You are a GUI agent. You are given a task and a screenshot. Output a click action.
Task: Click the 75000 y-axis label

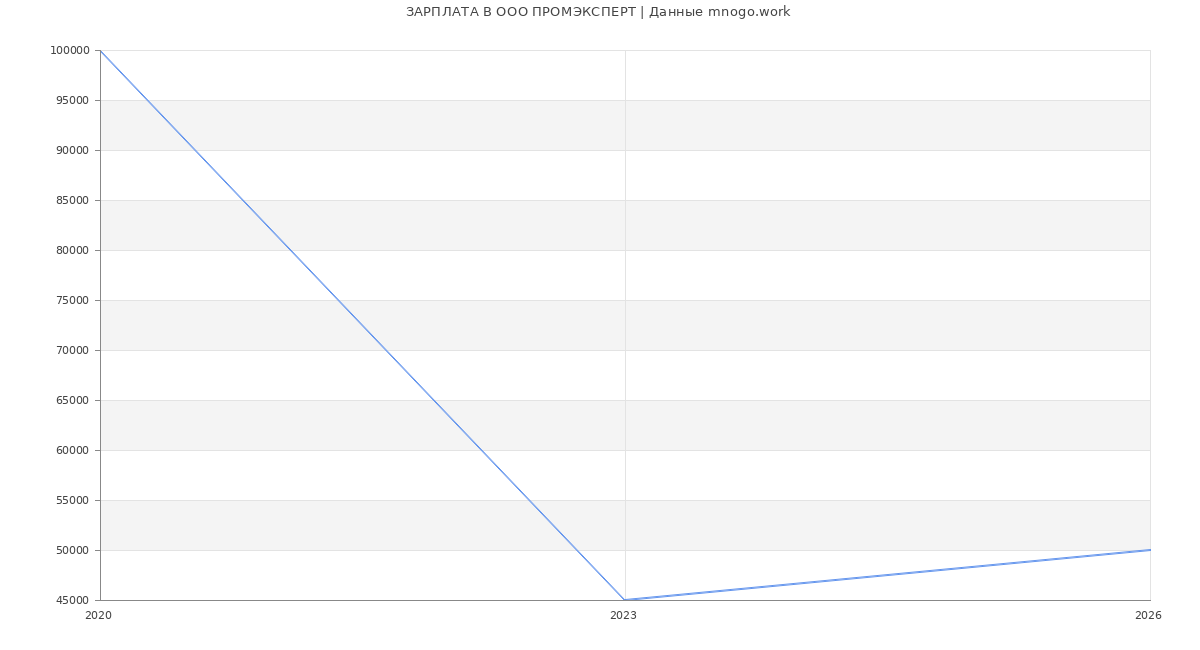[x=71, y=300]
